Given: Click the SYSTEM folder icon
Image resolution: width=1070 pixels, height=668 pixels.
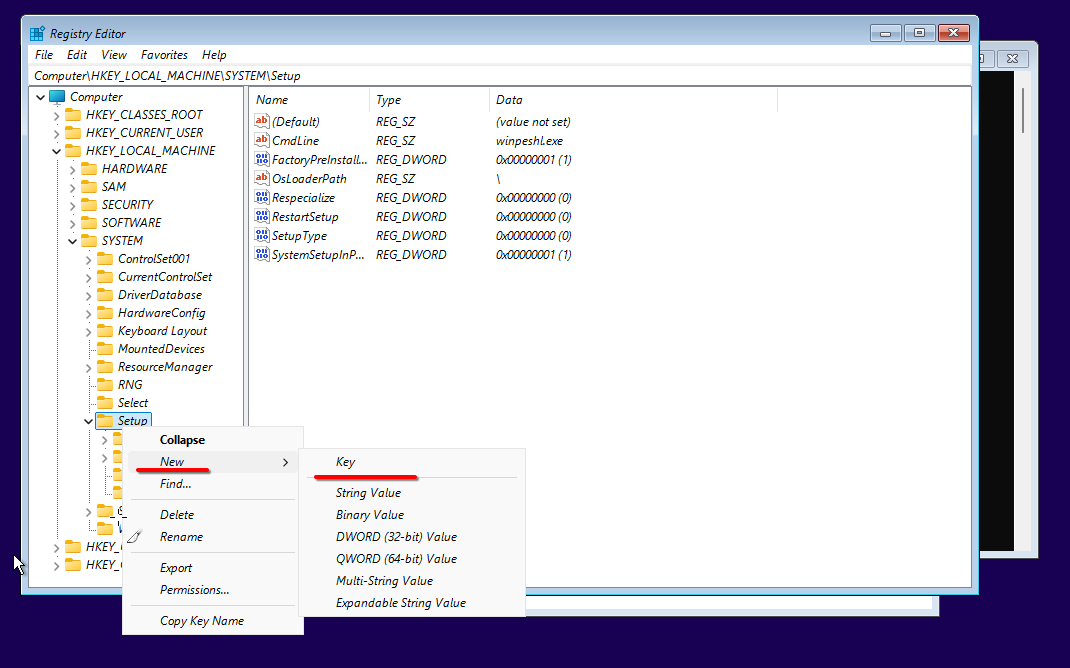Looking at the screenshot, I should (x=89, y=241).
